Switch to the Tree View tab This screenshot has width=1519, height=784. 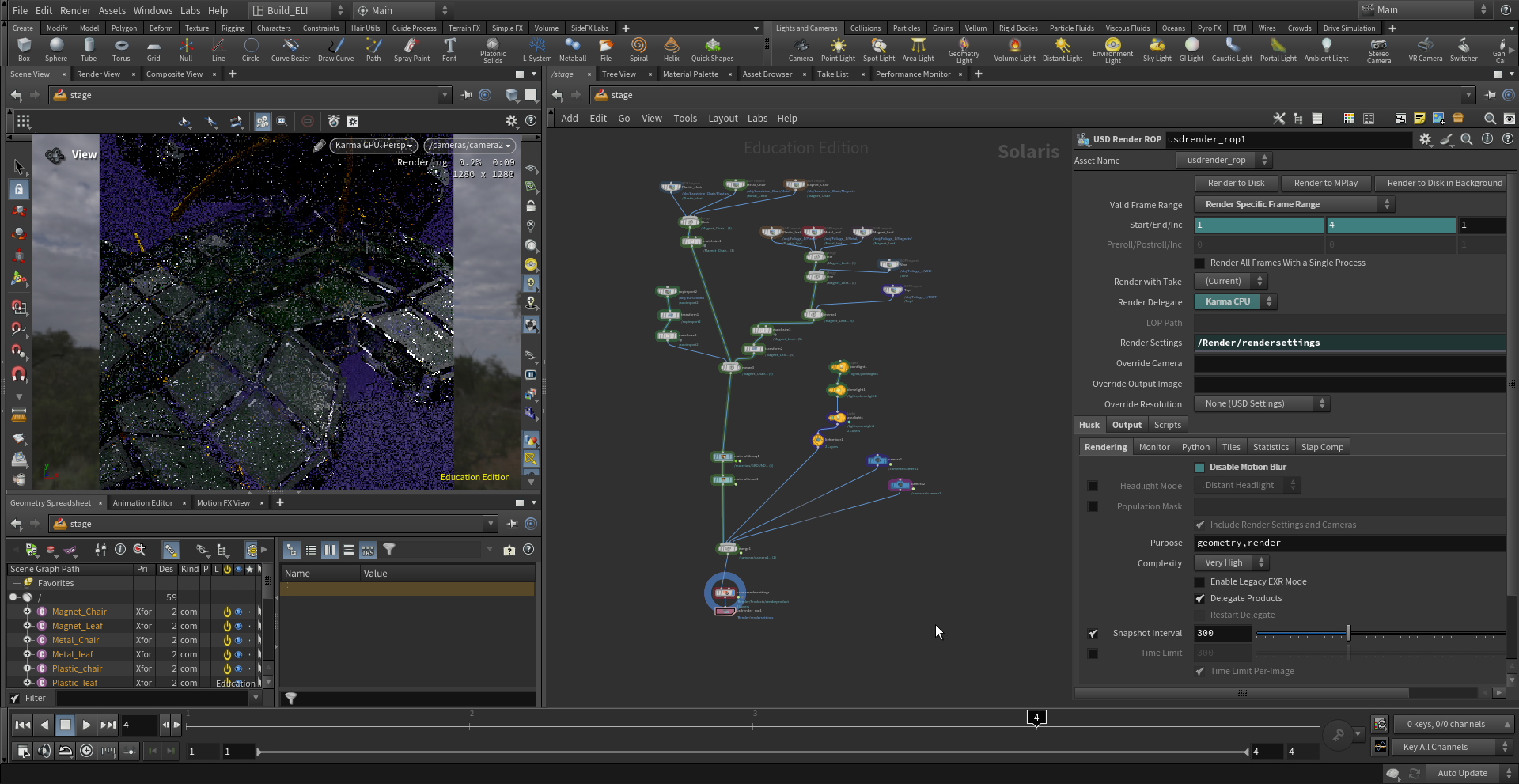(619, 74)
